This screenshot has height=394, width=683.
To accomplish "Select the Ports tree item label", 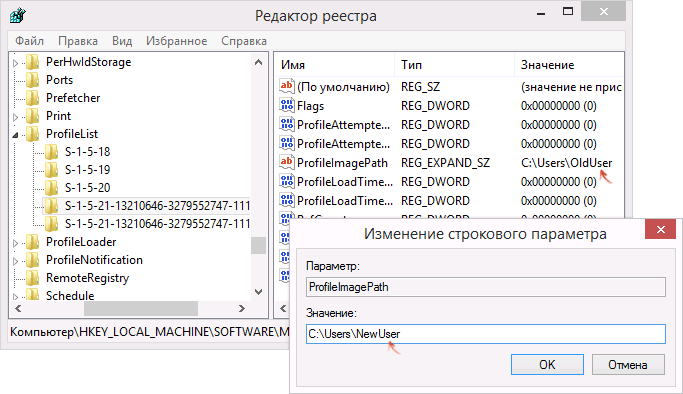I will point(59,80).
